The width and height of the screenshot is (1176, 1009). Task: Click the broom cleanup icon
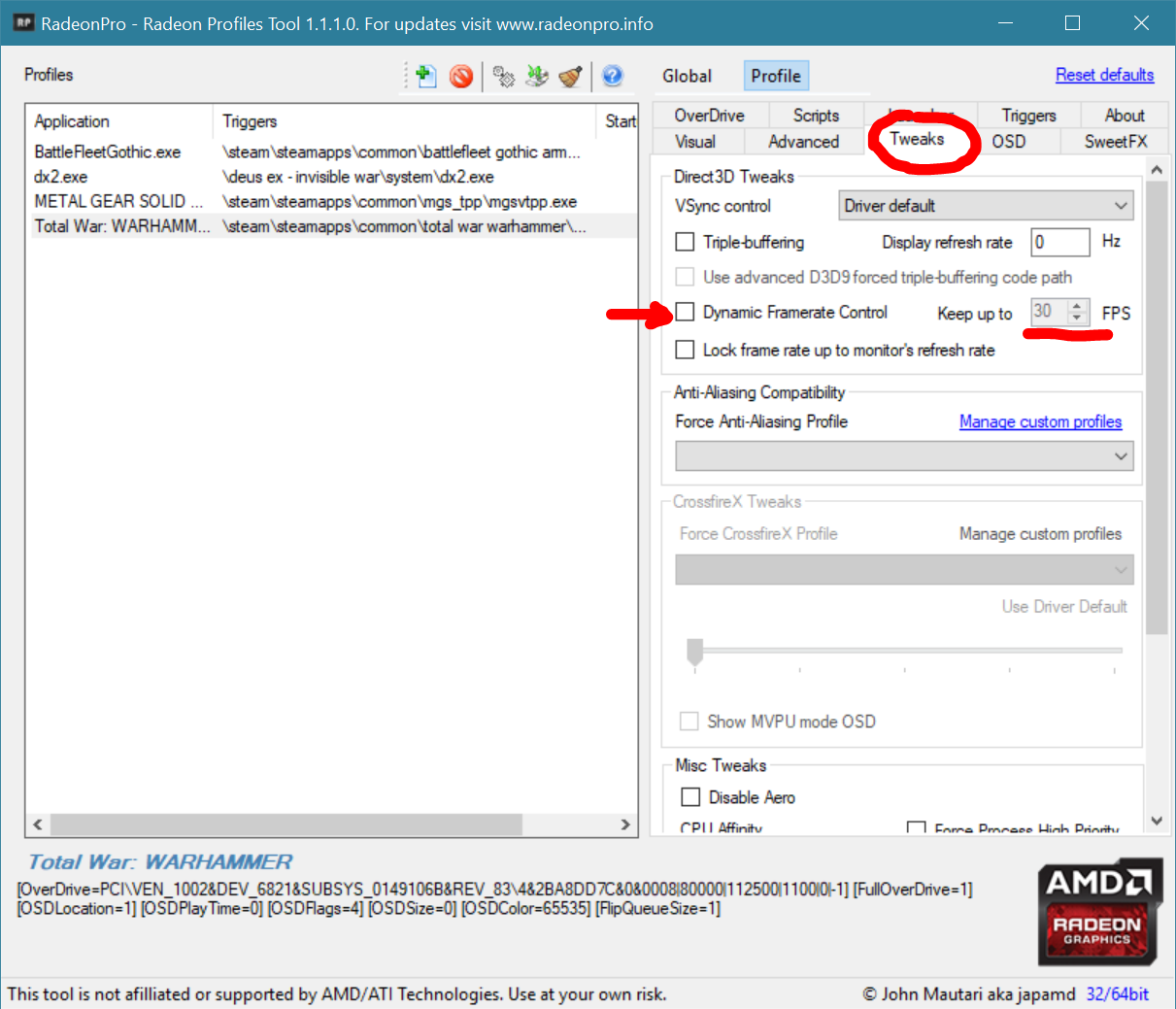(x=570, y=76)
